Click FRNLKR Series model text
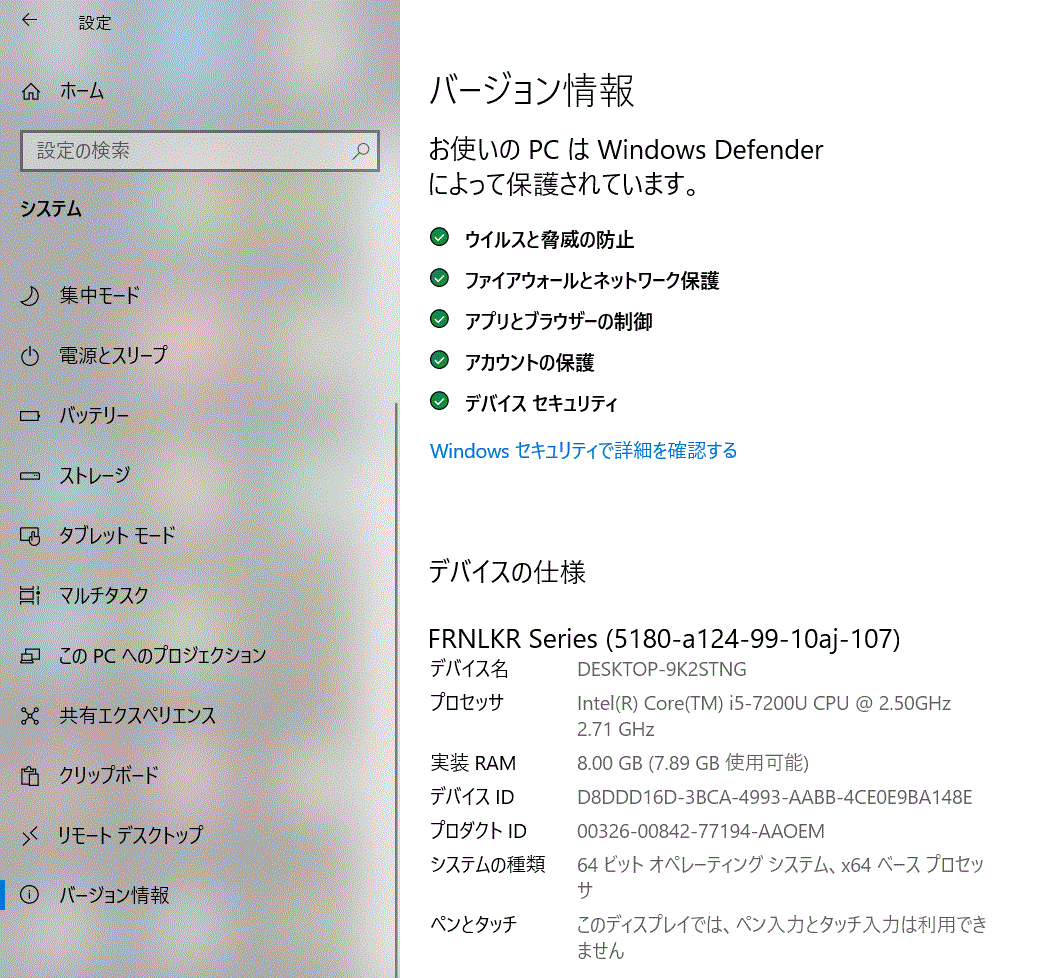 click(664, 639)
